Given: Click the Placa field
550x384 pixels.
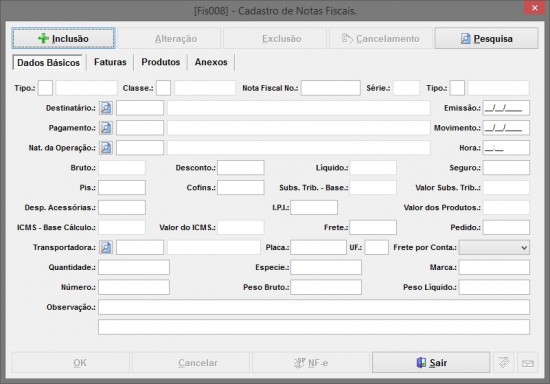Looking at the screenshot, I should pyautogui.click(x=318, y=247).
